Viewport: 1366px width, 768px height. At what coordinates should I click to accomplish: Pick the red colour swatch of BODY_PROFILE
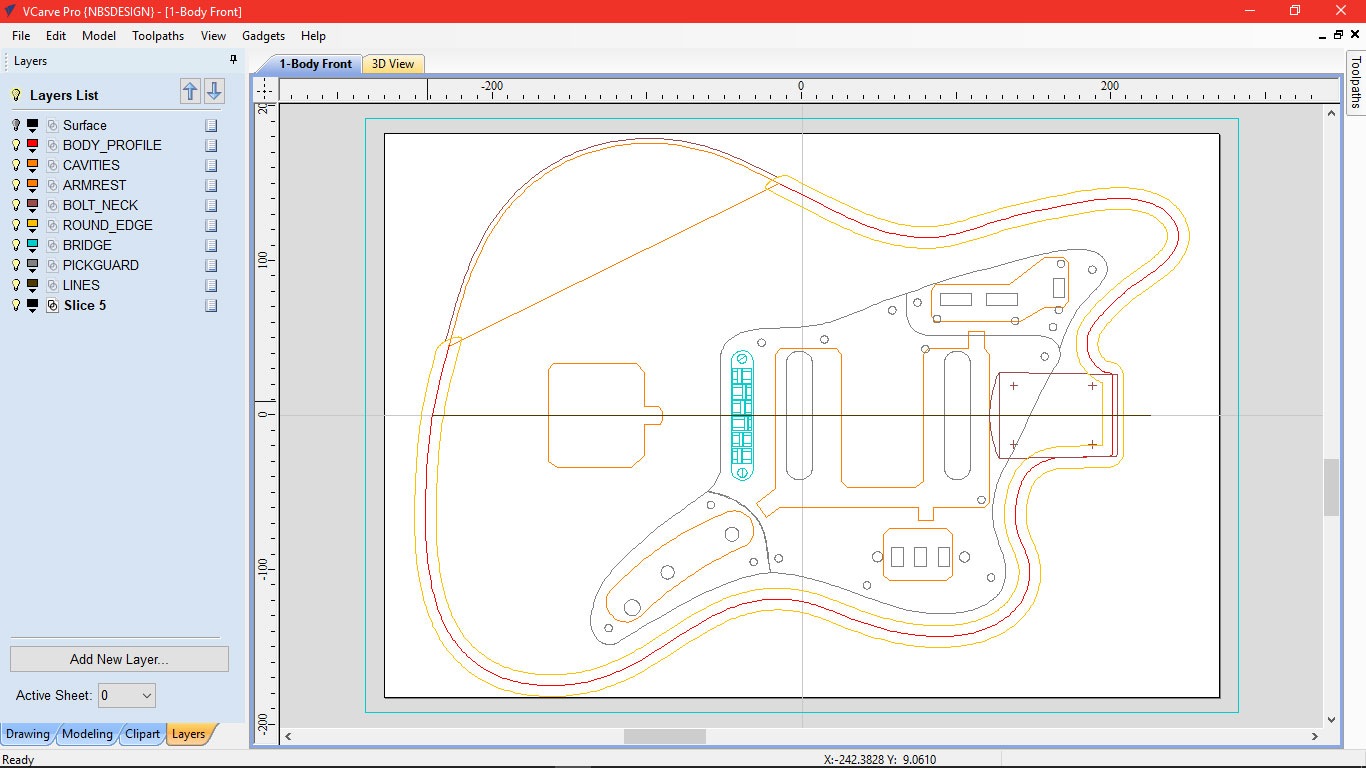33,144
